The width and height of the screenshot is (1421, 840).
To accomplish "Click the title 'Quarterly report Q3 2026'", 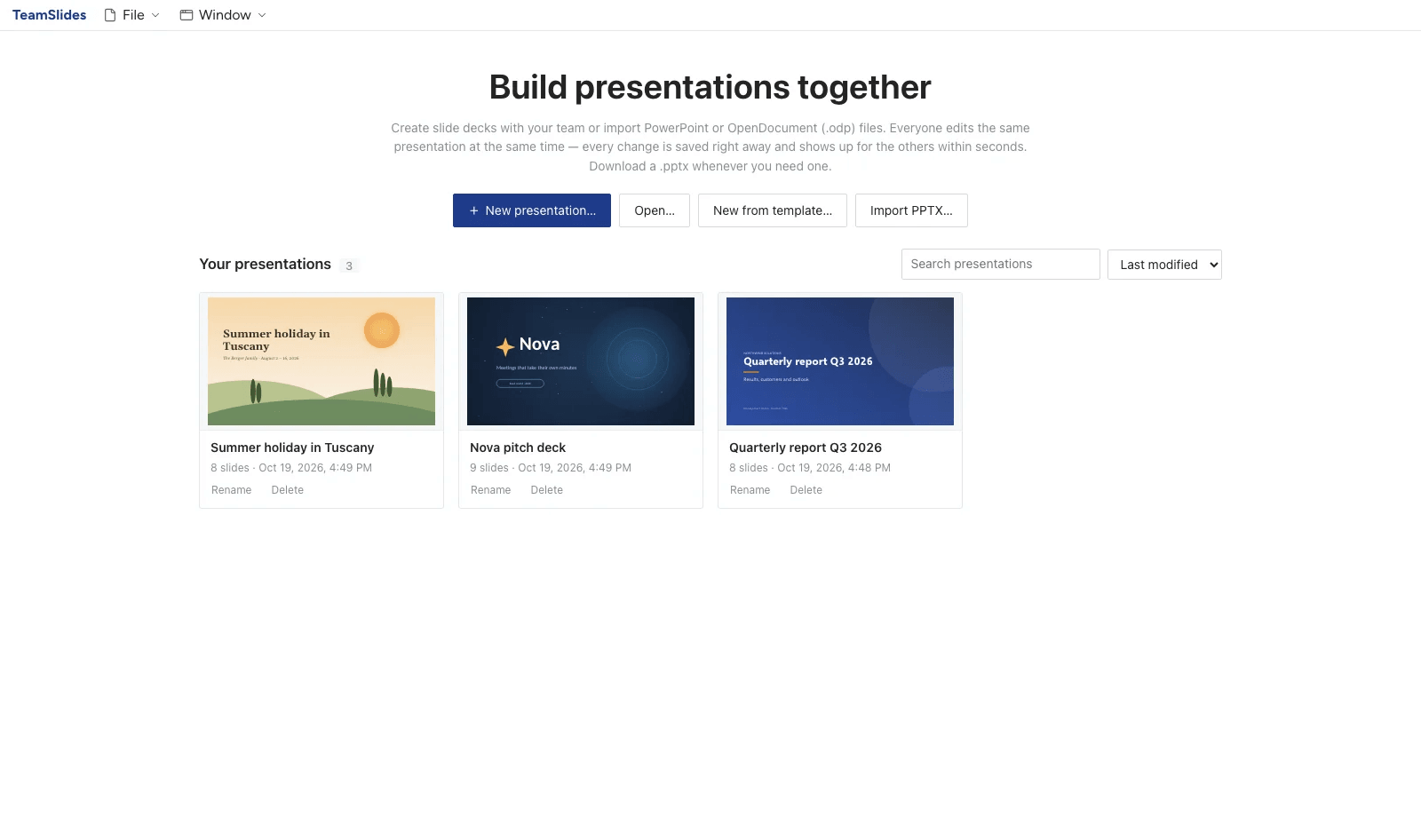I will (x=806, y=448).
